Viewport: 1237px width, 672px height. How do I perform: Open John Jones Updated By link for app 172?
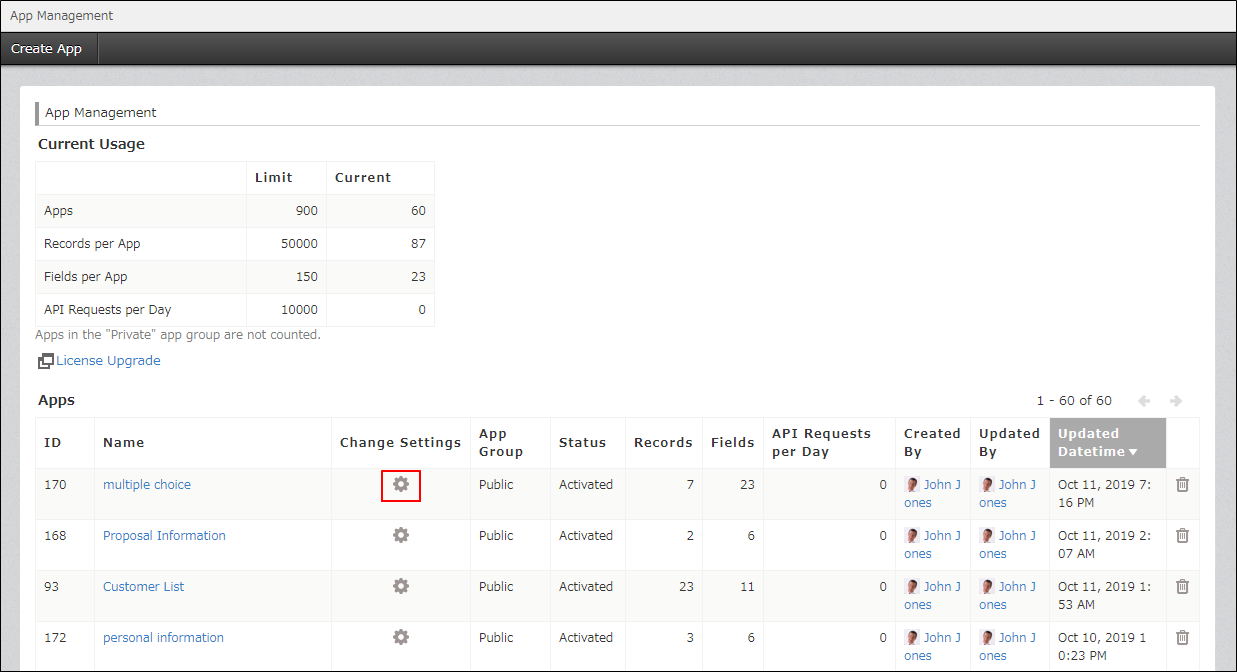coord(1007,646)
